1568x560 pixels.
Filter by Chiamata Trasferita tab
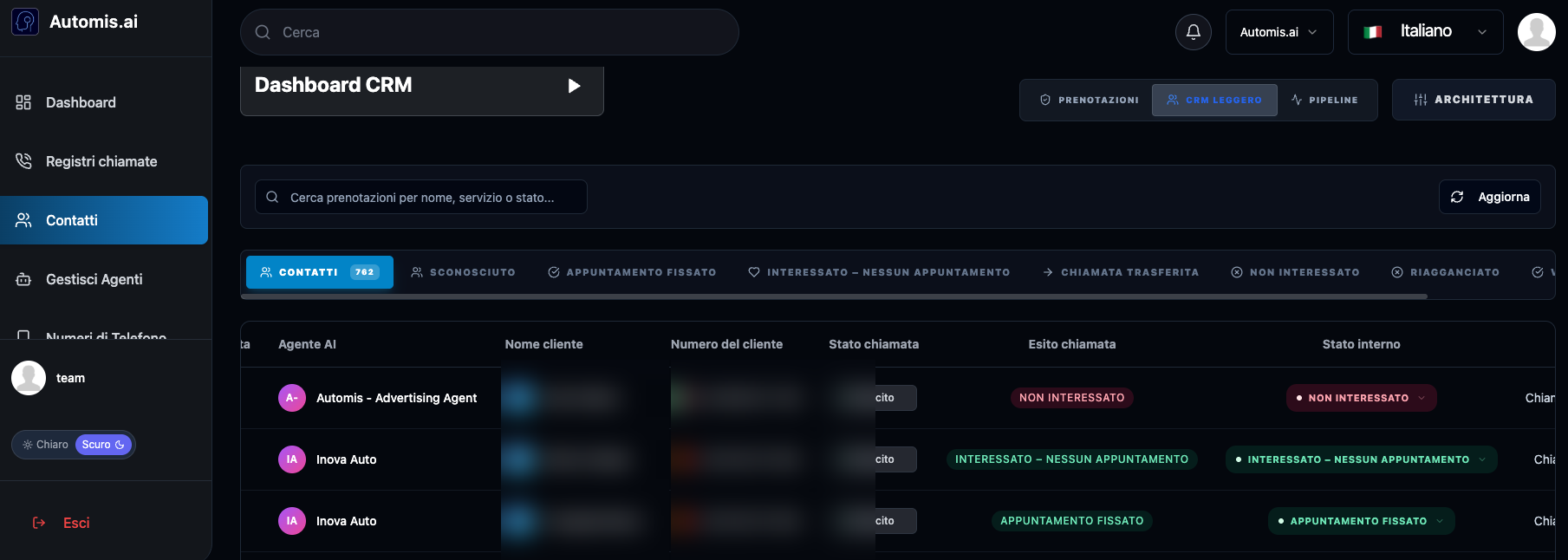[1121, 272]
